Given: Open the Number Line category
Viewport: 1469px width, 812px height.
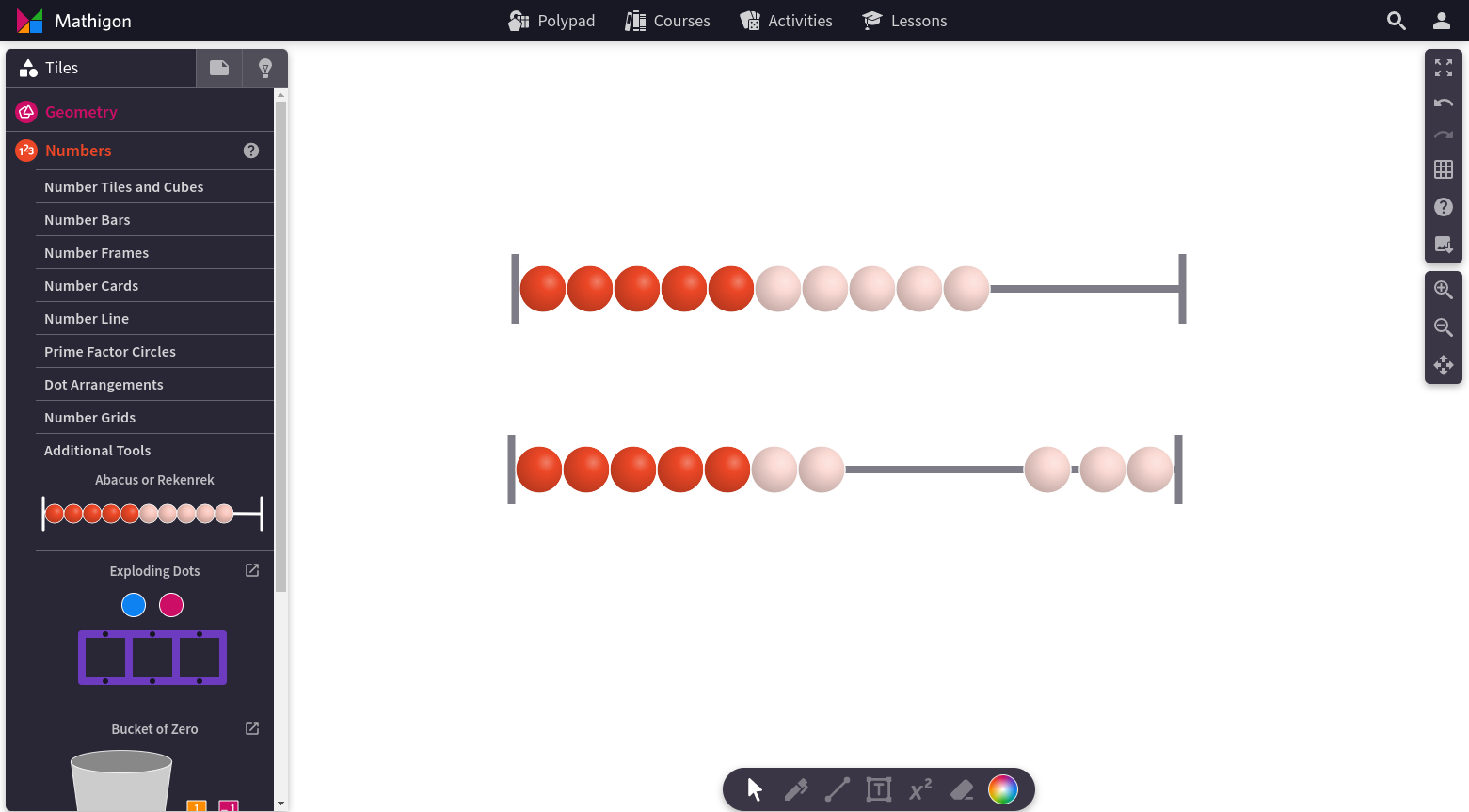Looking at the screenshot, I should (x=87, y=318).
